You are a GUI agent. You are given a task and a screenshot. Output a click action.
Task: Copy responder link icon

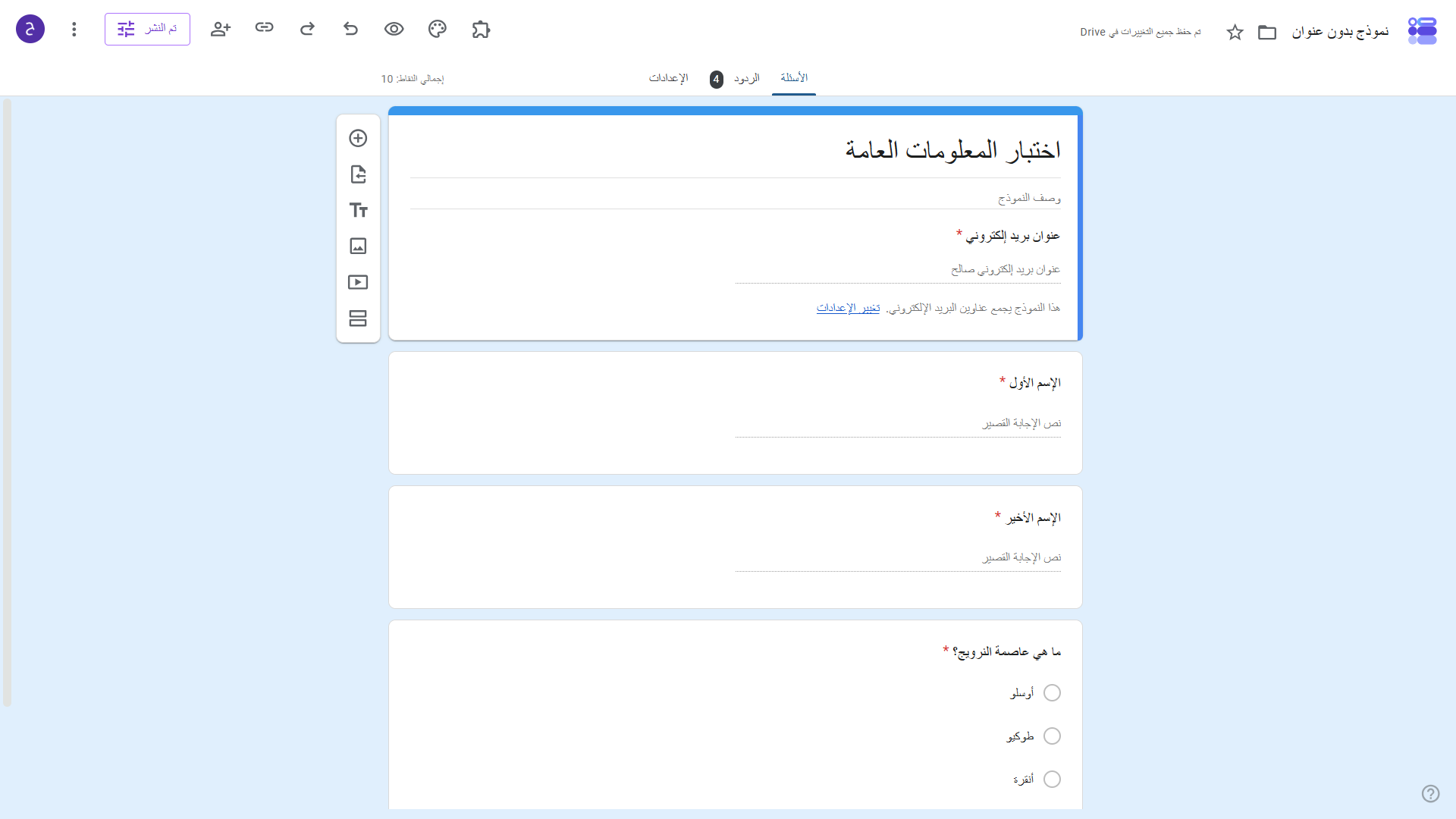(x=264, y=28)
